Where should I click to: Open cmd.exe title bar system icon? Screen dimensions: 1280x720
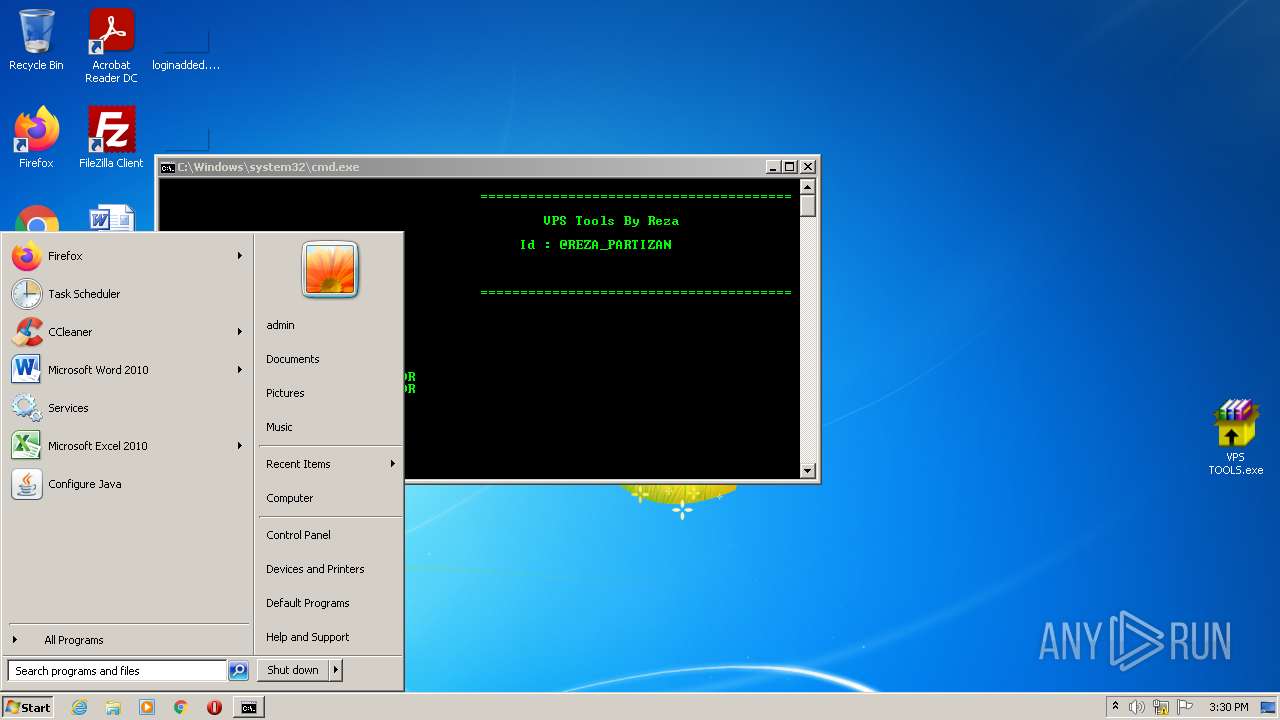[168, 167]
